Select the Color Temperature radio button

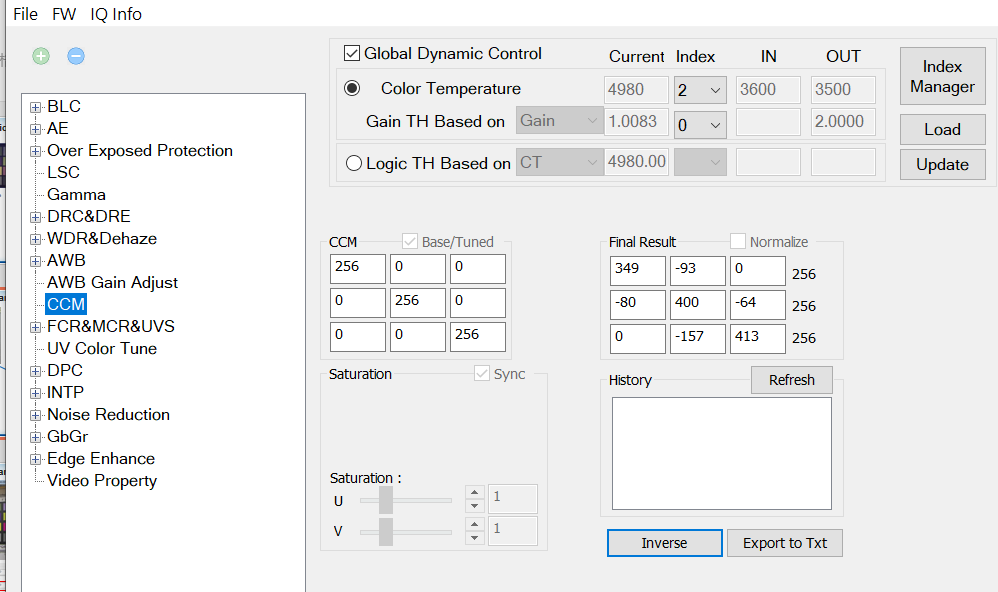352,89
